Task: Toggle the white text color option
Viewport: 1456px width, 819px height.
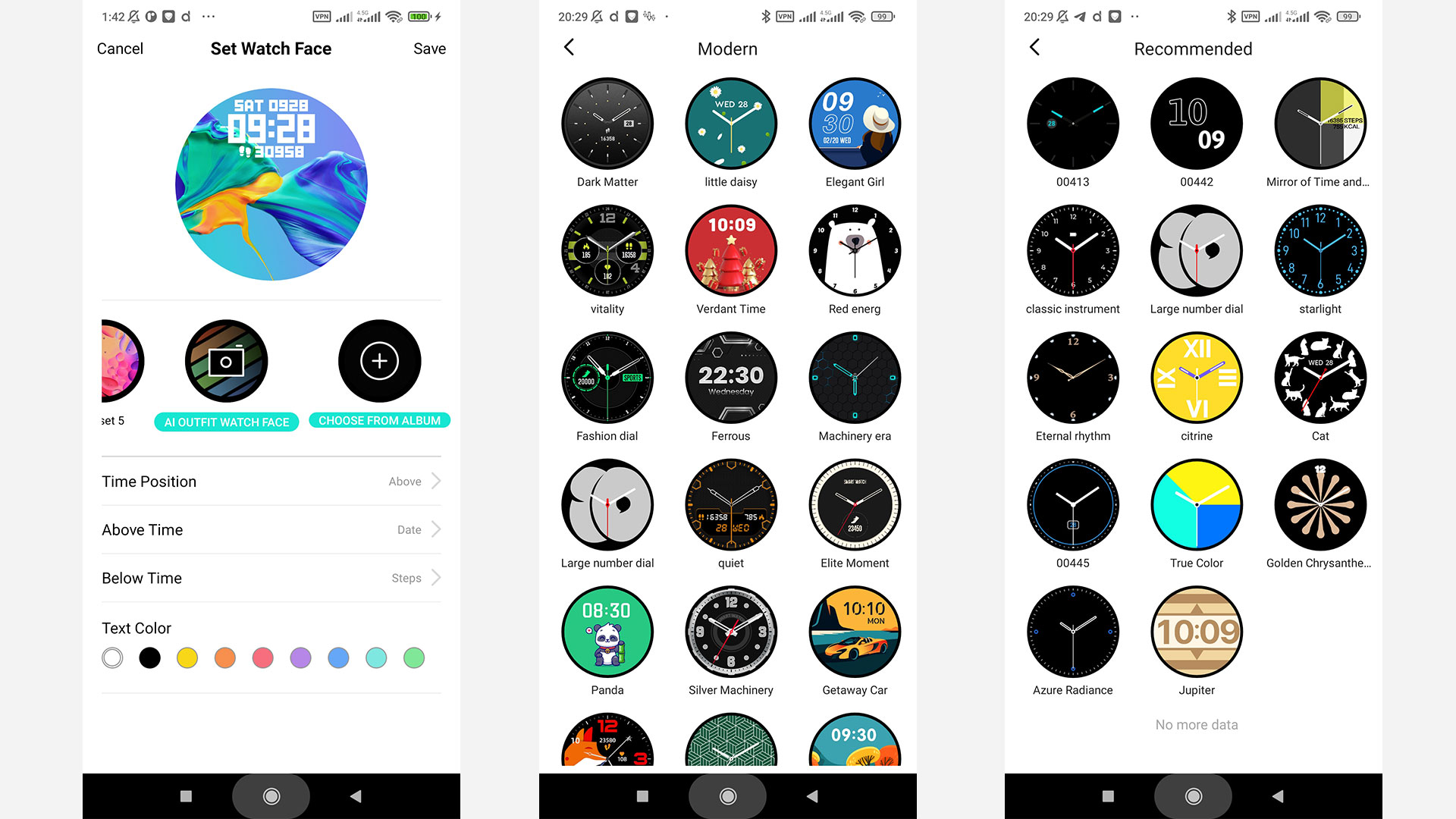Action: [111, 658]
